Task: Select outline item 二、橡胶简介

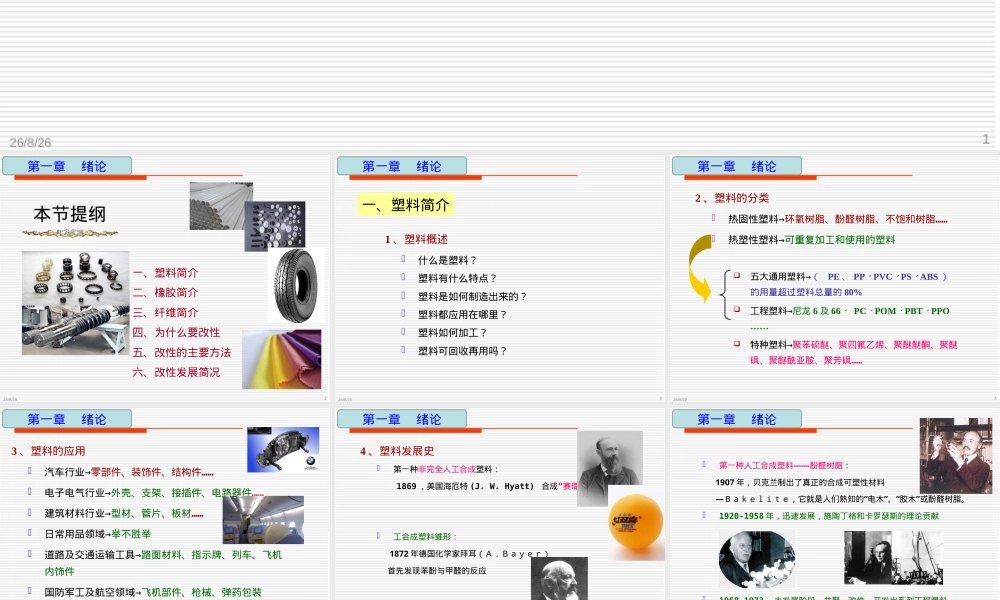Action: 166,293
